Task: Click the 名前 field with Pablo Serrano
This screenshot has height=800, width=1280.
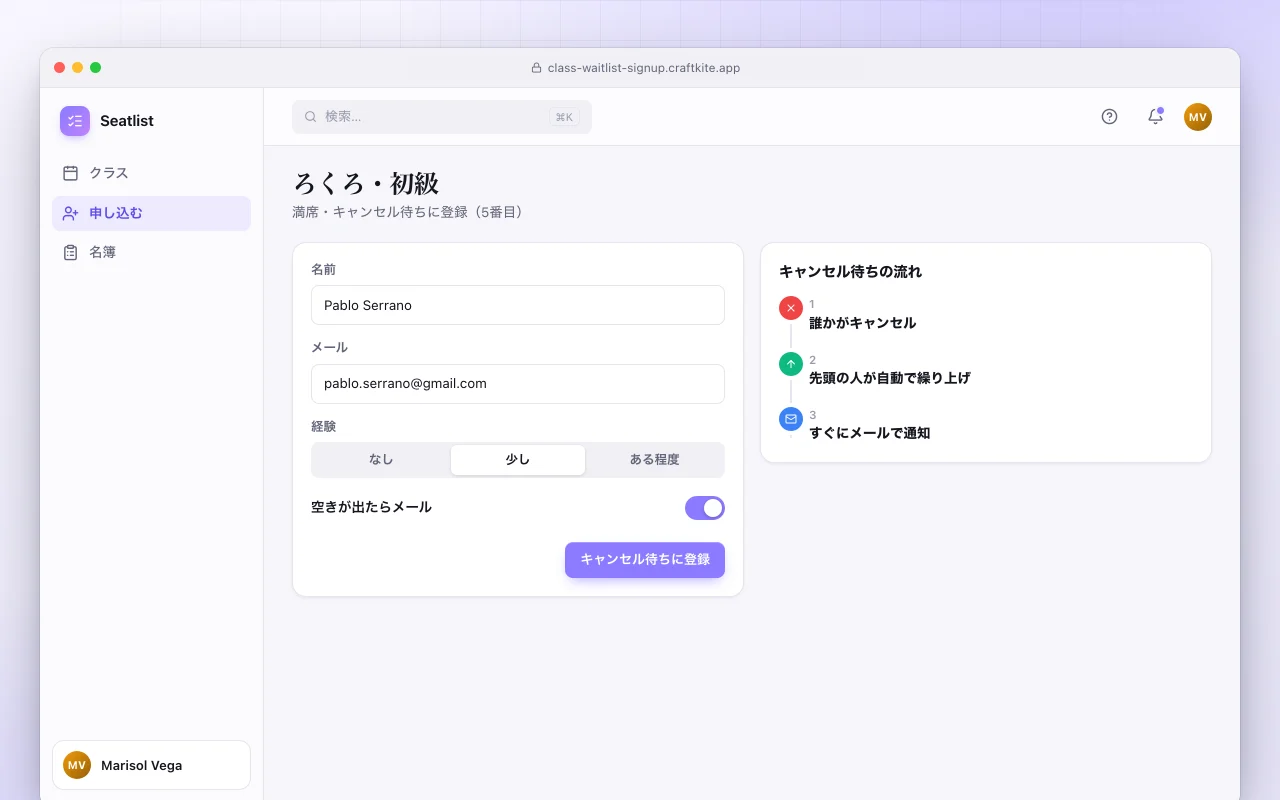Action: tap(518, 305)
